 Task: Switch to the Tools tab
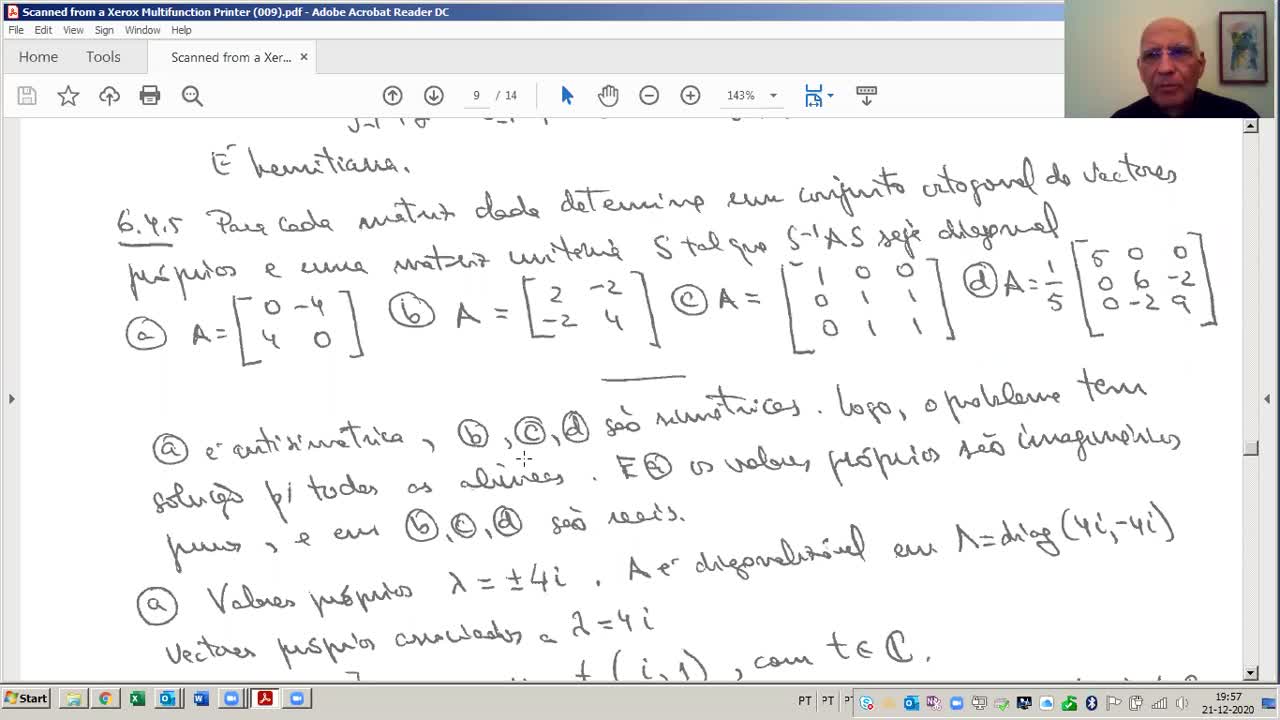(x=103, y=57)
